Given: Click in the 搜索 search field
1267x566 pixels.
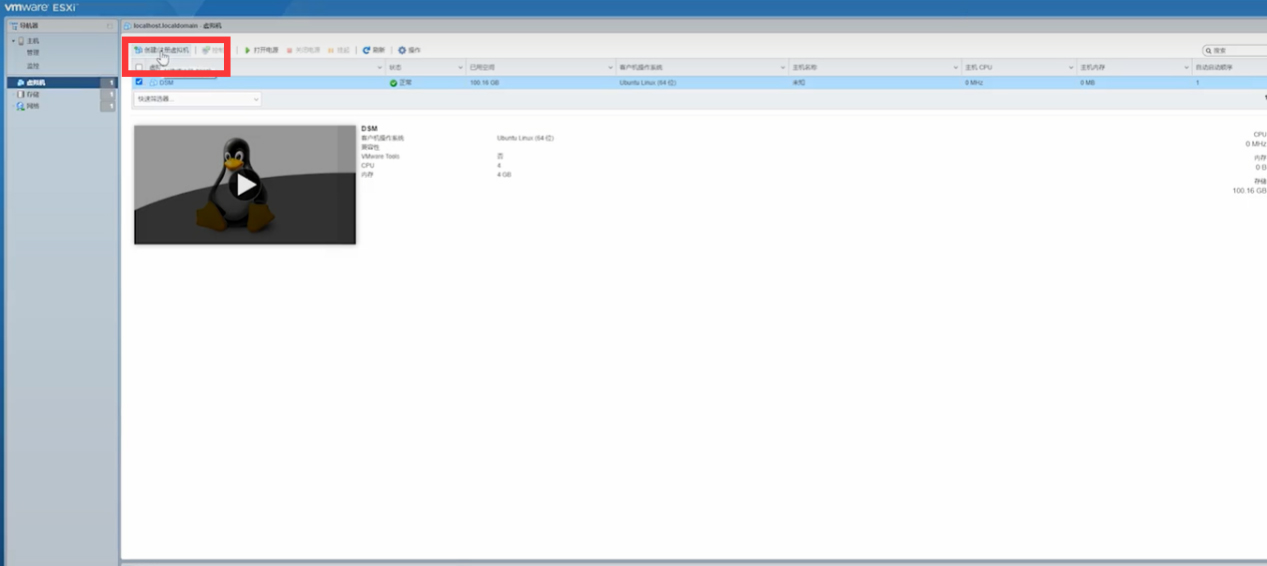Looking at the screenshot, I should click(1235, 50).
